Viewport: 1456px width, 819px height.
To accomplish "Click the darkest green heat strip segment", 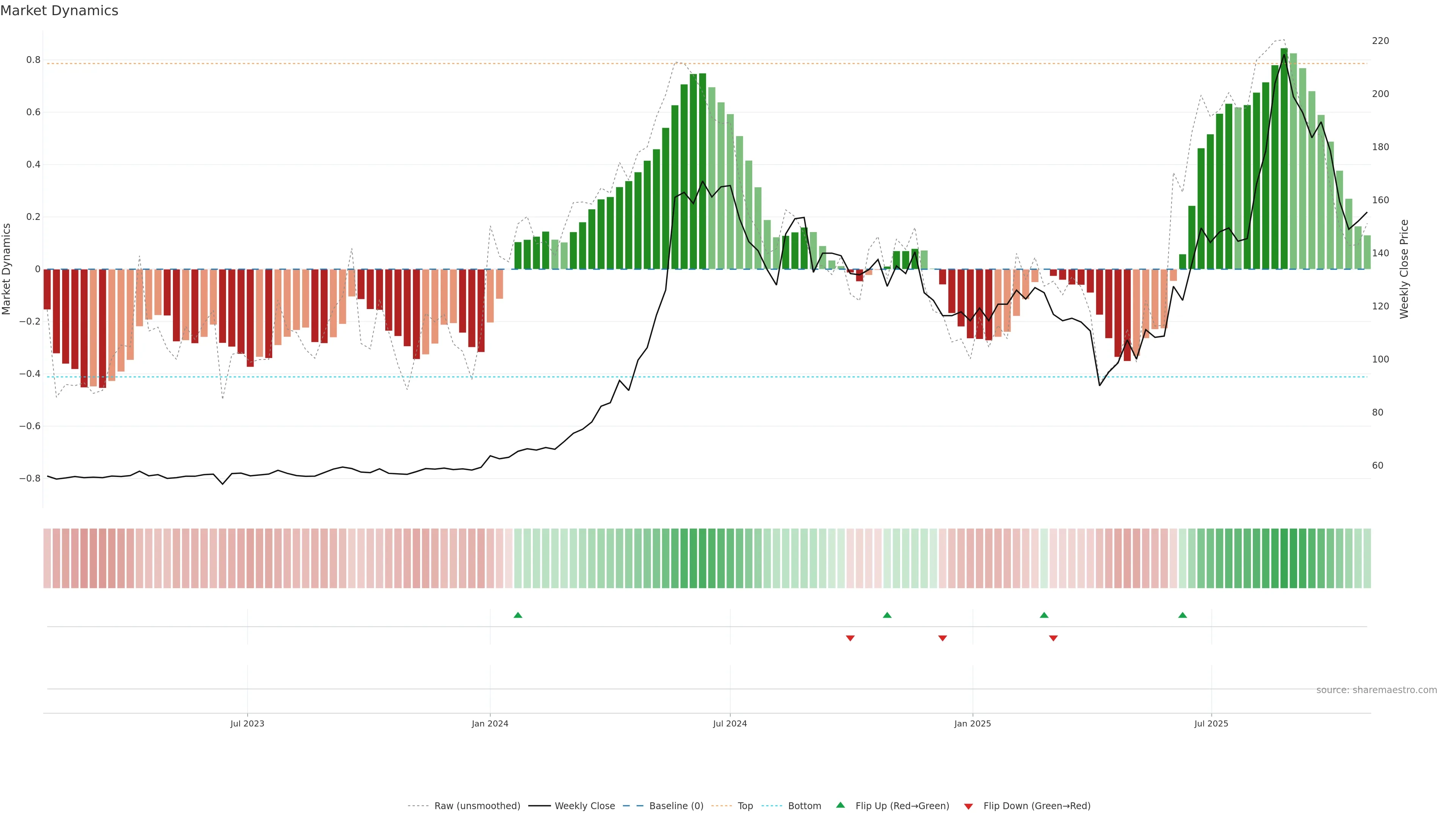I will point(1284,558).
